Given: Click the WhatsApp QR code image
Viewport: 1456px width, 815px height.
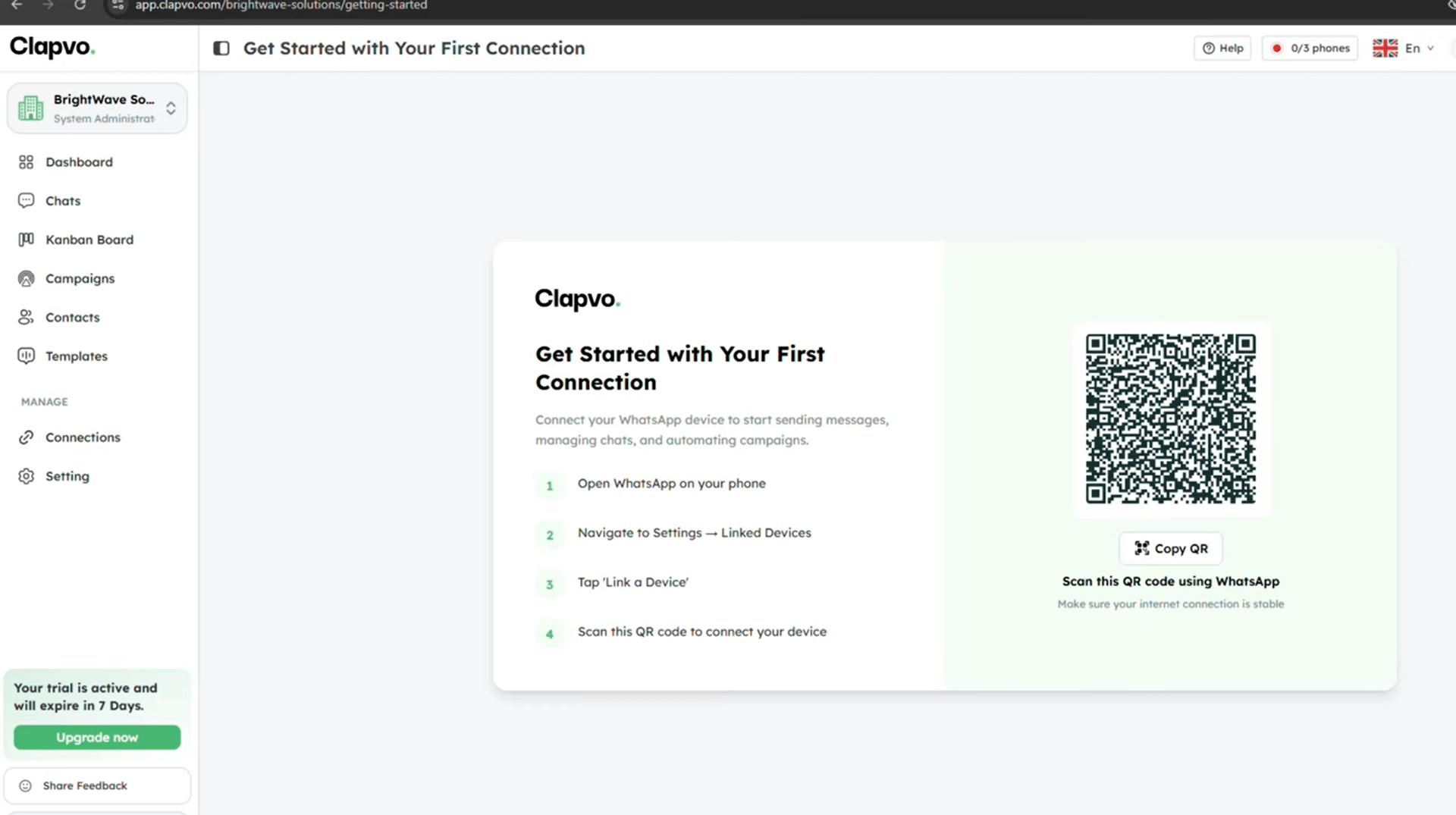Looking at the screenshot, I should pyautogui.click(x=1171, y=418).
